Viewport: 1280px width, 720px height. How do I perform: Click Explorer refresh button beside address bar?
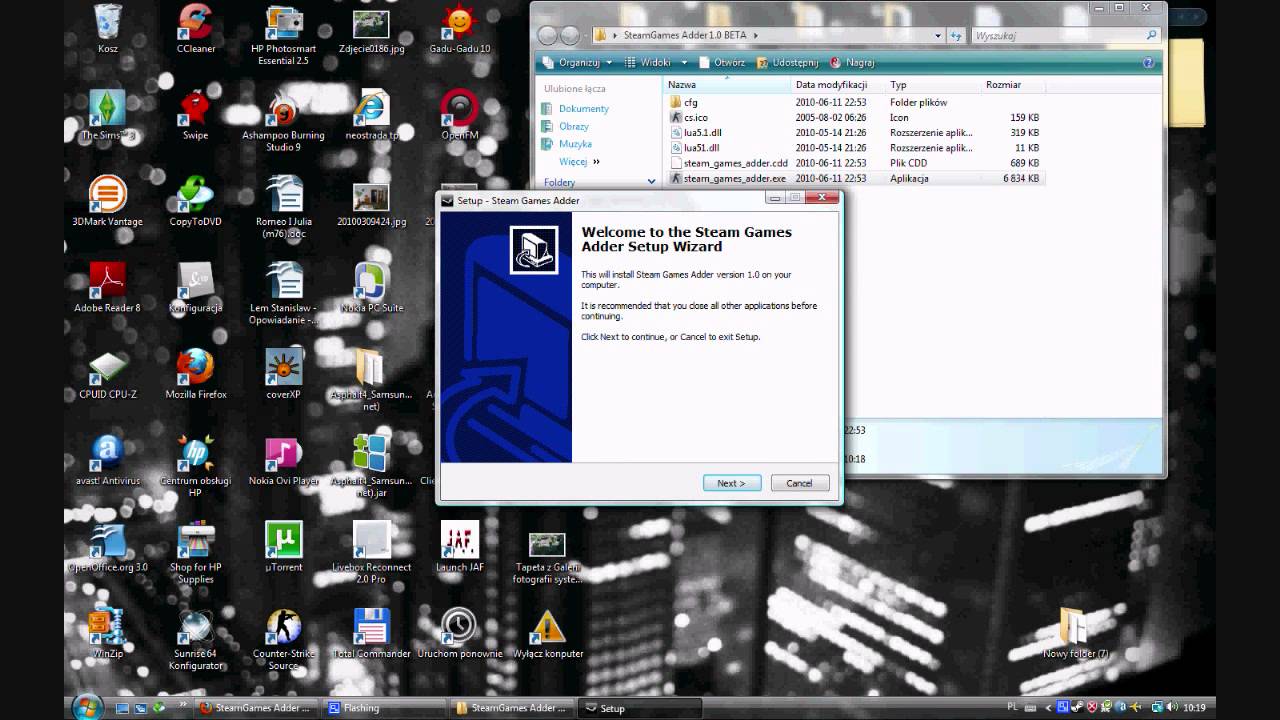(955, 35)
